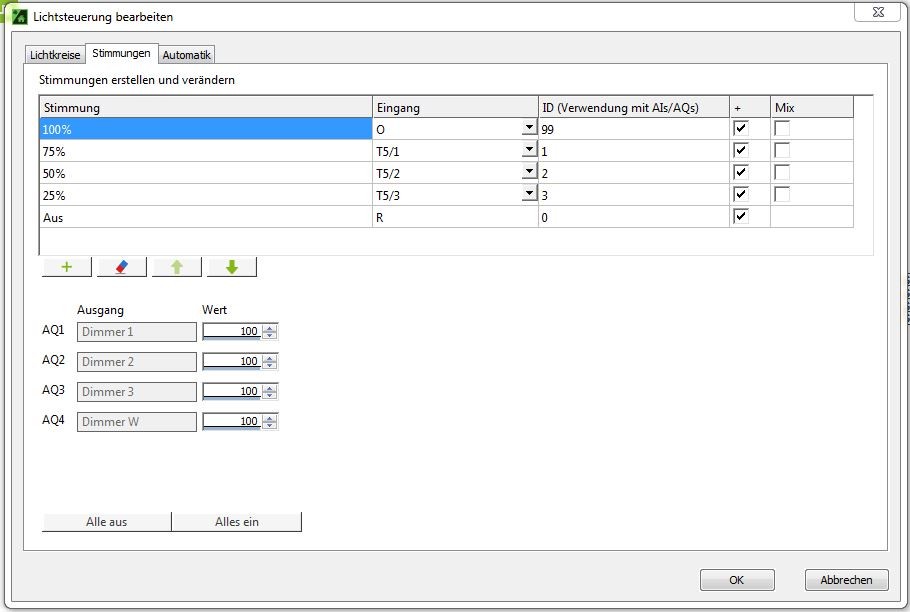Toggle the + checkbox in the 25% row
This screenshot has height=612, width=910.
pos(741,194)
